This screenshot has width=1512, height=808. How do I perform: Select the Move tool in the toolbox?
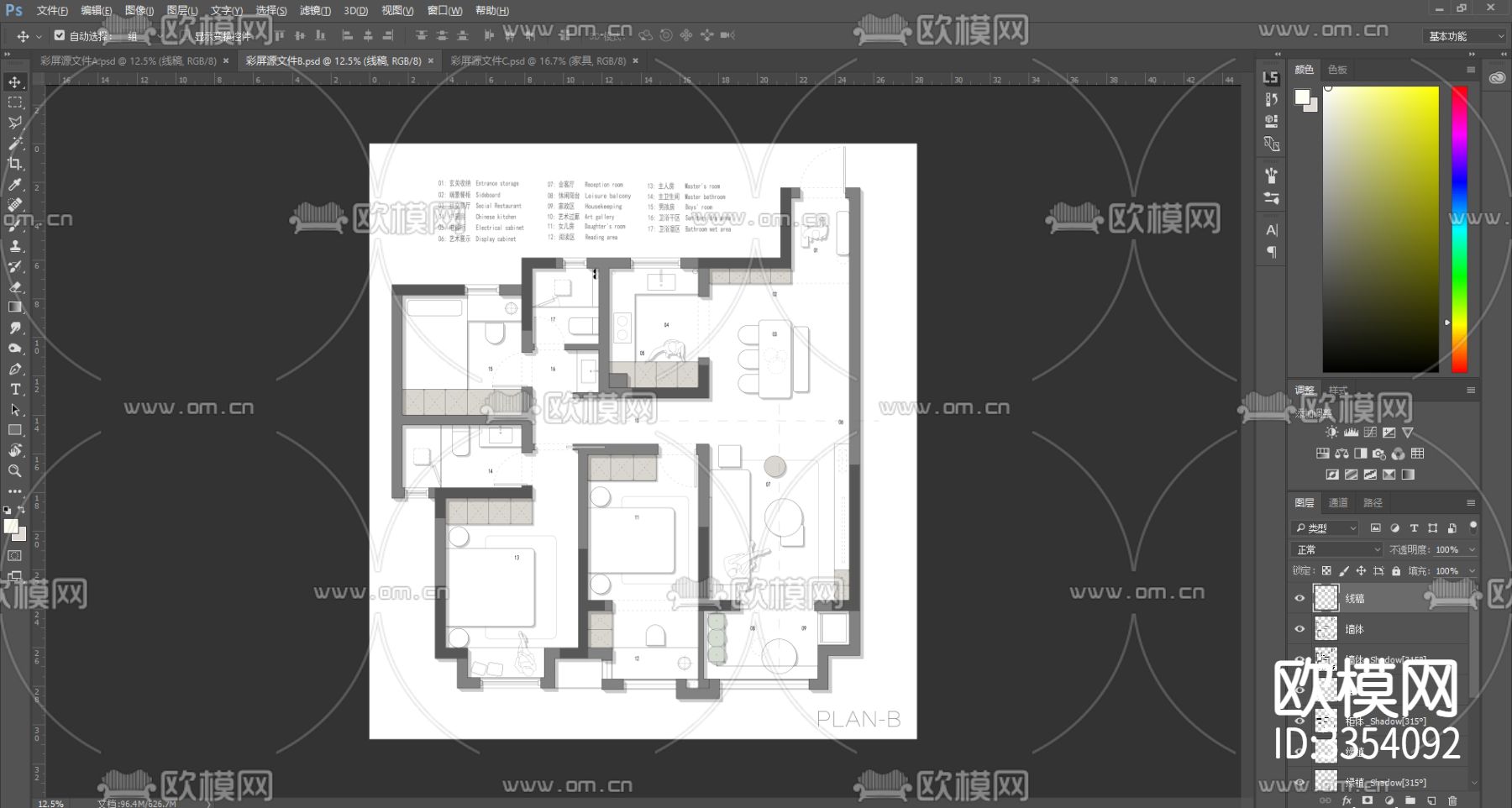[15, 81]
